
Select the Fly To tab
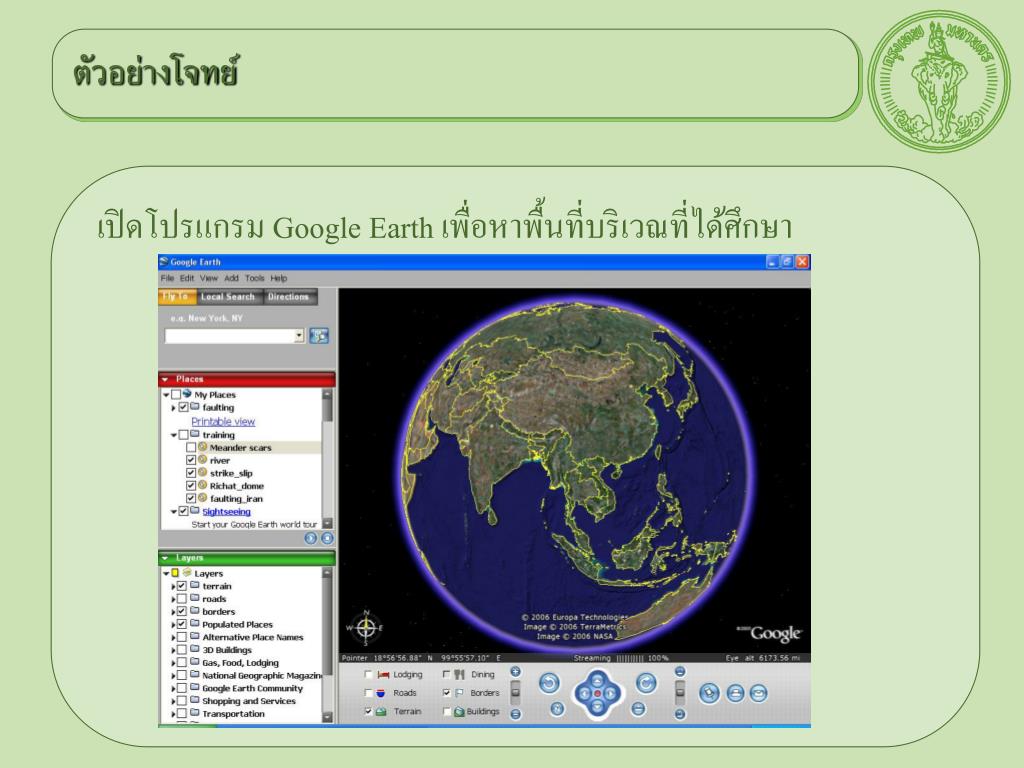176,296
